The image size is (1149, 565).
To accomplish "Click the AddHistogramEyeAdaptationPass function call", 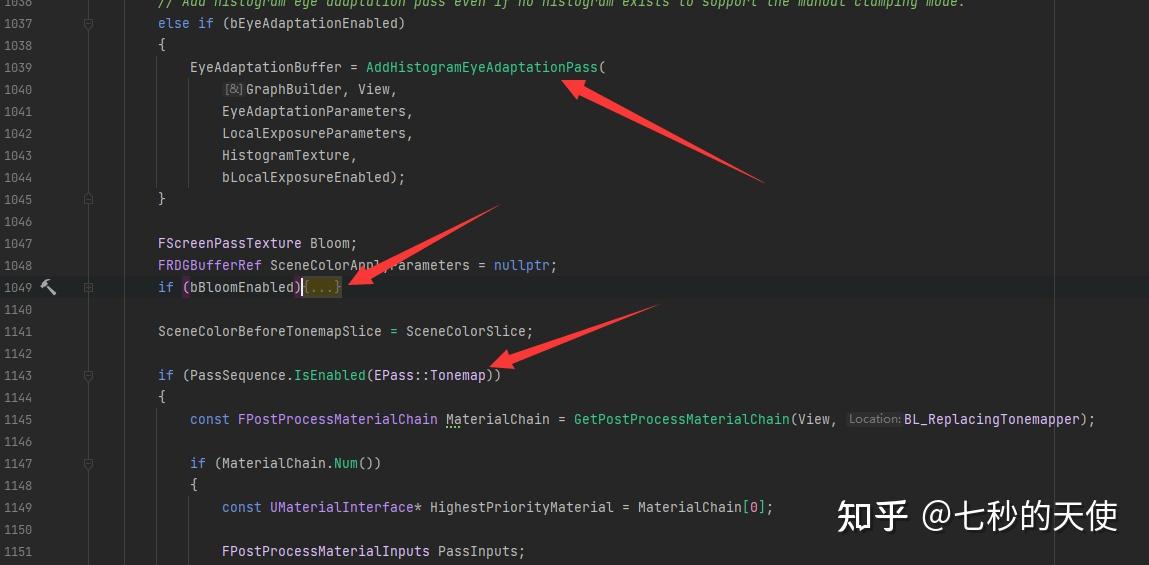I will [x=482, y=67].
